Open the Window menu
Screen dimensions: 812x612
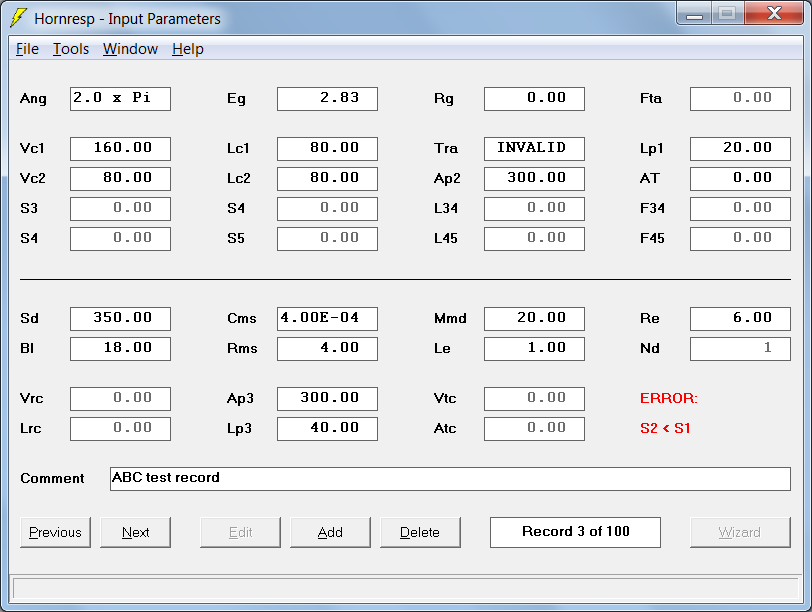pos(130,49)
